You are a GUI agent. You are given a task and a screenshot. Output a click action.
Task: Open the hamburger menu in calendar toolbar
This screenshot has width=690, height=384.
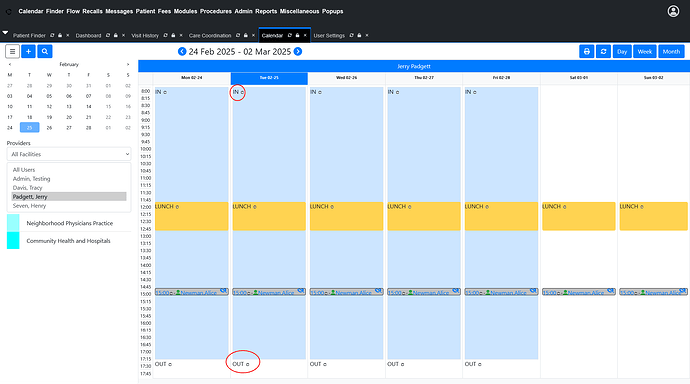point(12,51)
